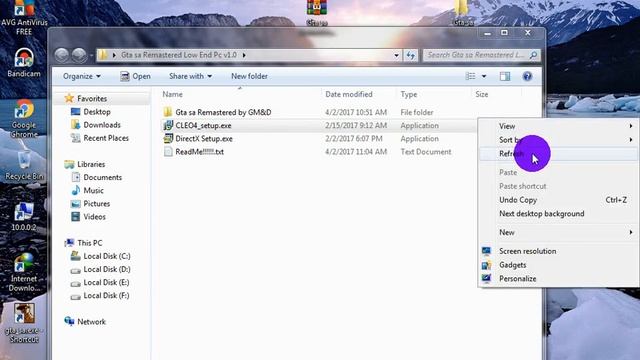The image size is (640, 360).
Task: Click the New folder toolbar button
Action: [x=249, y=76]
